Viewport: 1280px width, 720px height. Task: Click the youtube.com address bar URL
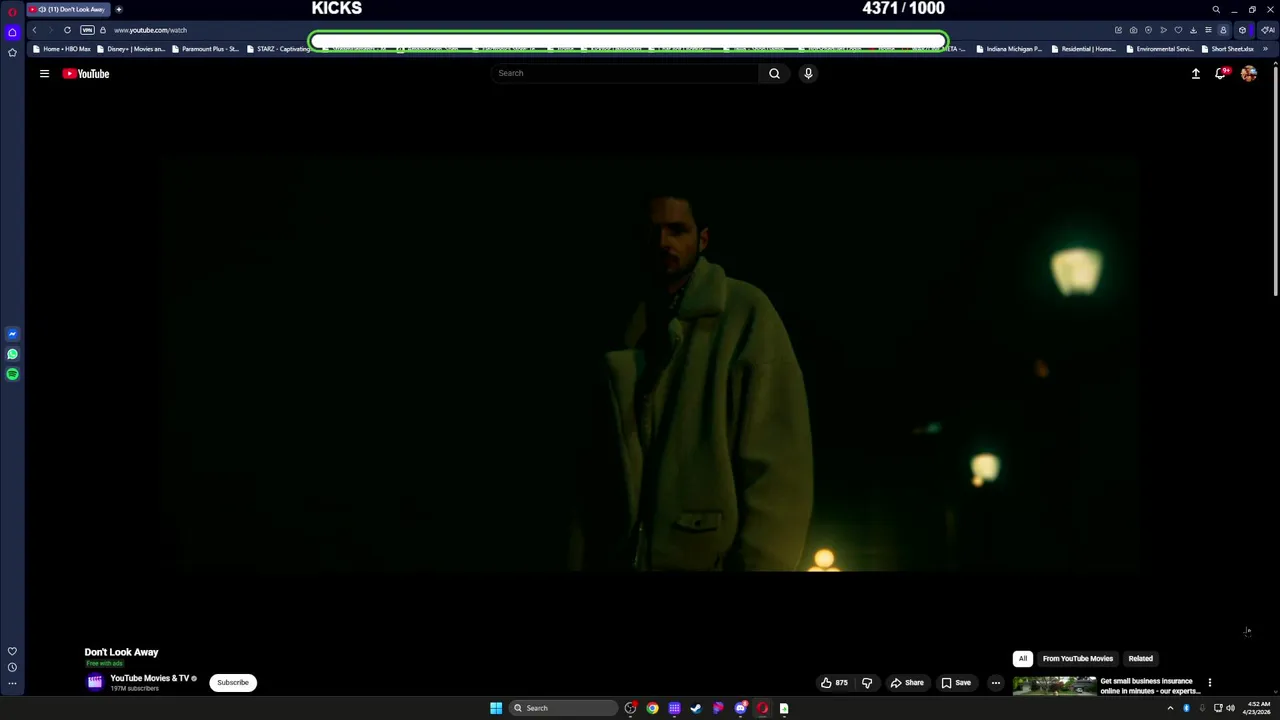pyautogui.click(x=150, y=30)
